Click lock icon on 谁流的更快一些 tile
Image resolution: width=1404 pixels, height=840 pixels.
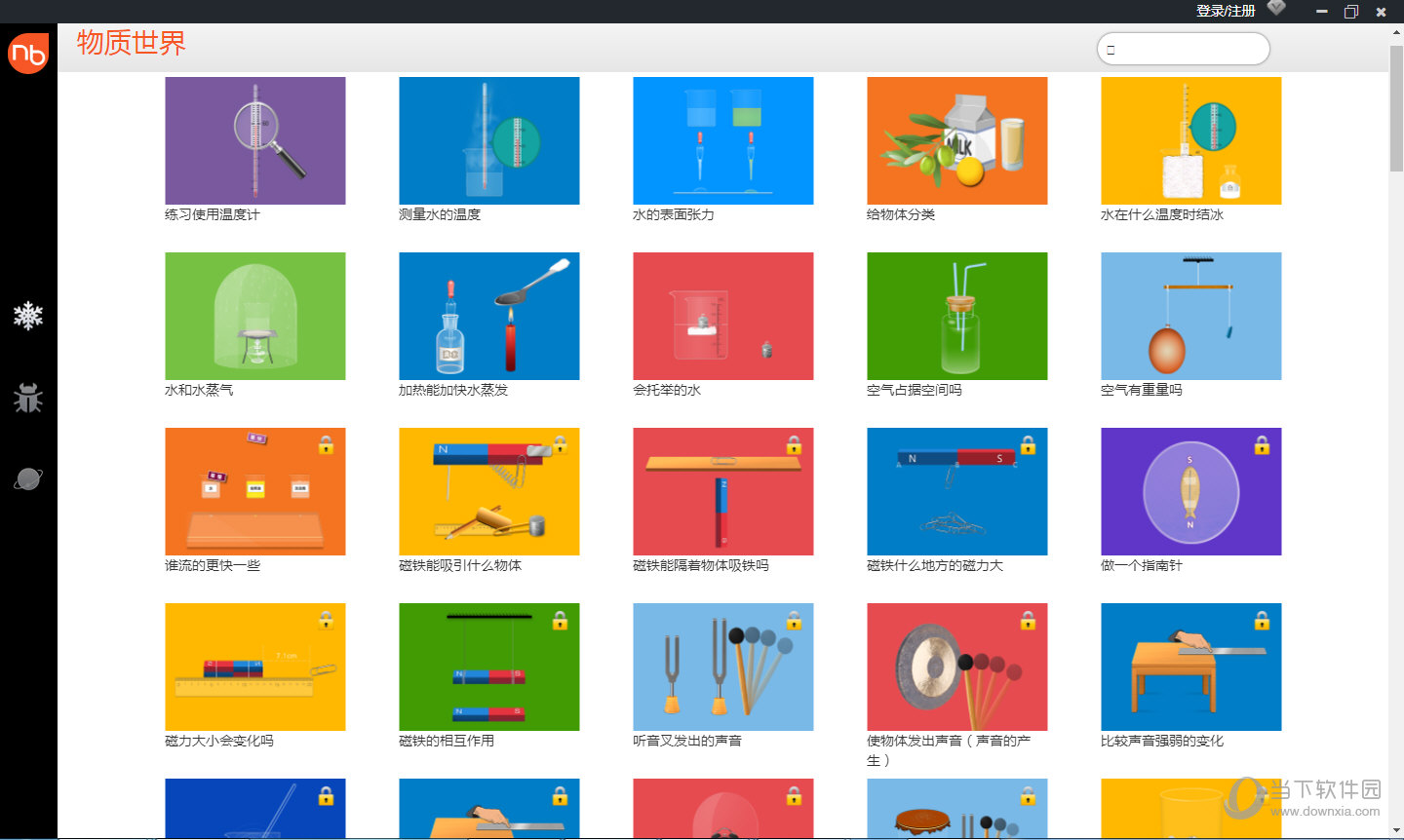(326, 445)
